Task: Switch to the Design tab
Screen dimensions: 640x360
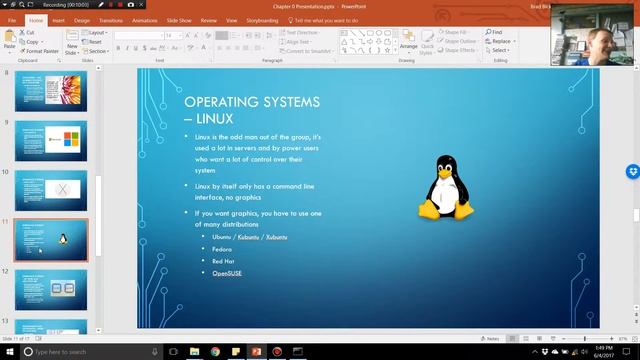Action: 82,20
